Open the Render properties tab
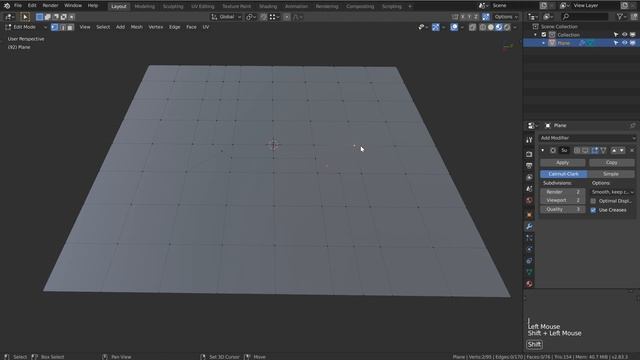The width and height of the screenshot is (640, 360). click(529, 154)
